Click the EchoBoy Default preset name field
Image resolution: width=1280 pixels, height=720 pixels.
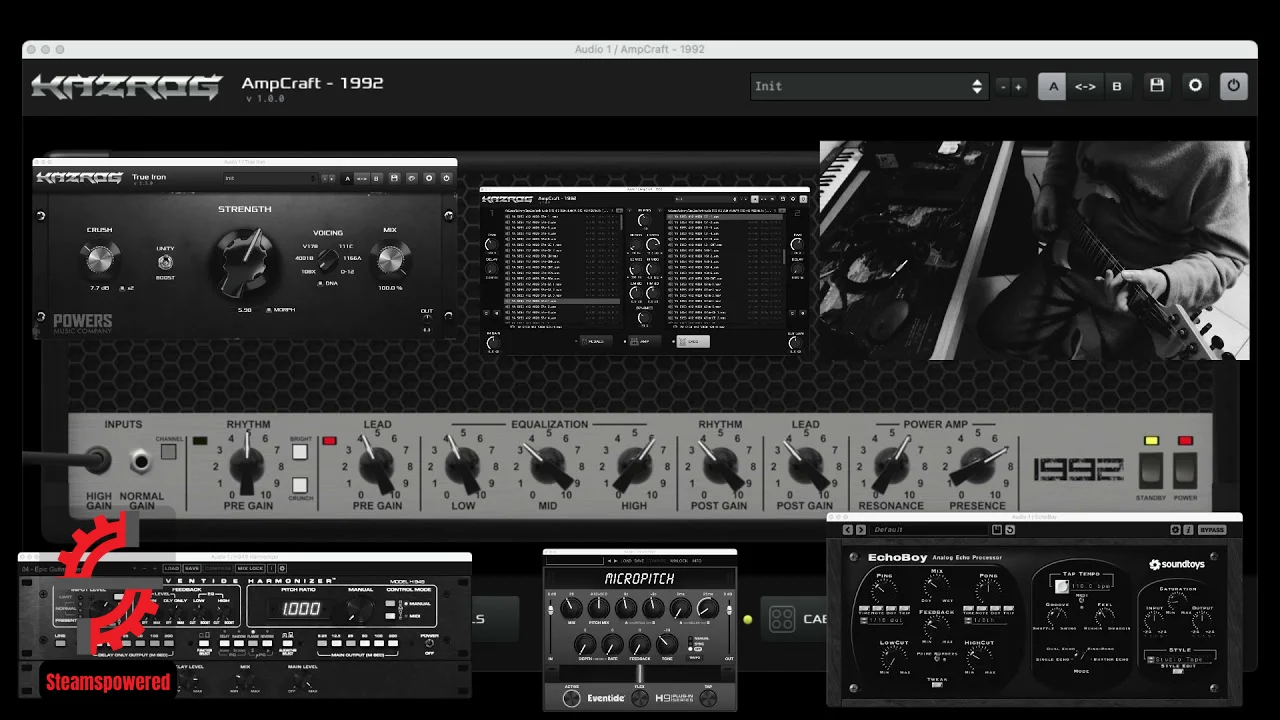click(x=929, y=530)
